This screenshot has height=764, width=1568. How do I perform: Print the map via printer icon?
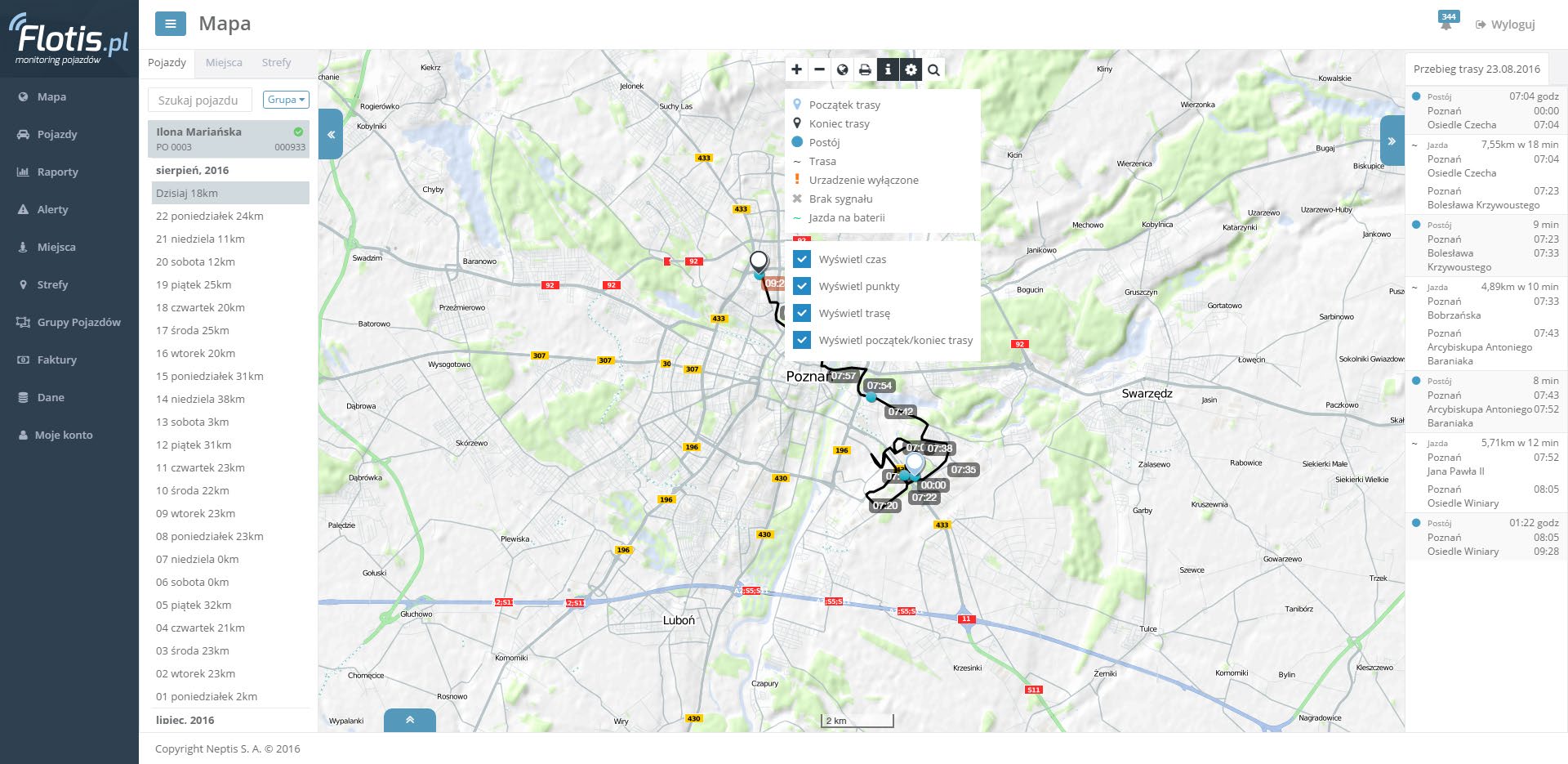tap(865, 69)
